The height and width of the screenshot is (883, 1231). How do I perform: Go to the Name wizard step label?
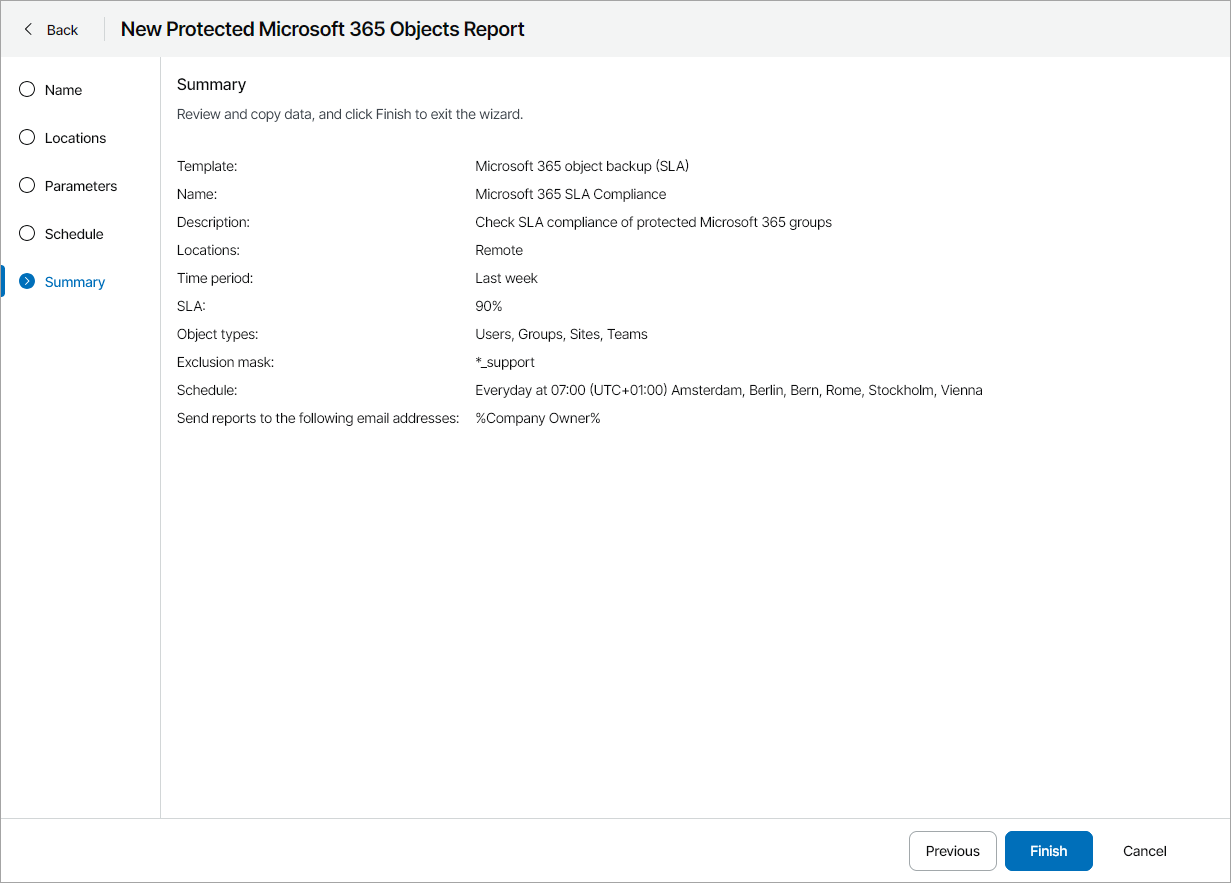pos(63,90)
